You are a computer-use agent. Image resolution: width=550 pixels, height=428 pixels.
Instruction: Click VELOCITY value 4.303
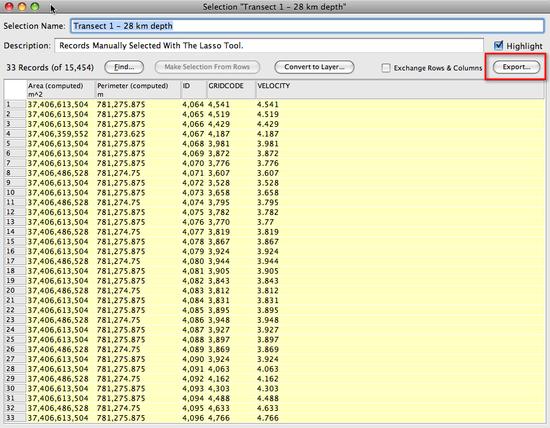click(x=268, y=388)
